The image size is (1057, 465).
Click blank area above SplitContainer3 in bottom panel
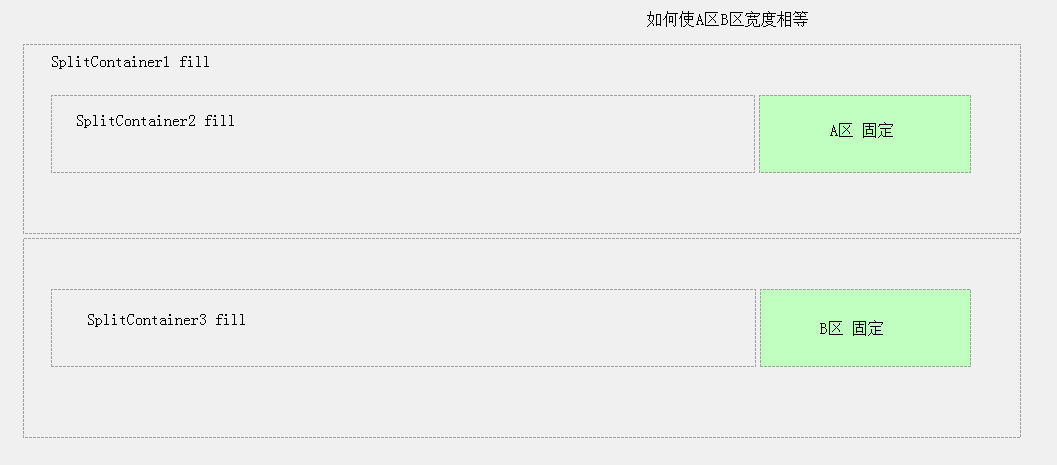404,264
